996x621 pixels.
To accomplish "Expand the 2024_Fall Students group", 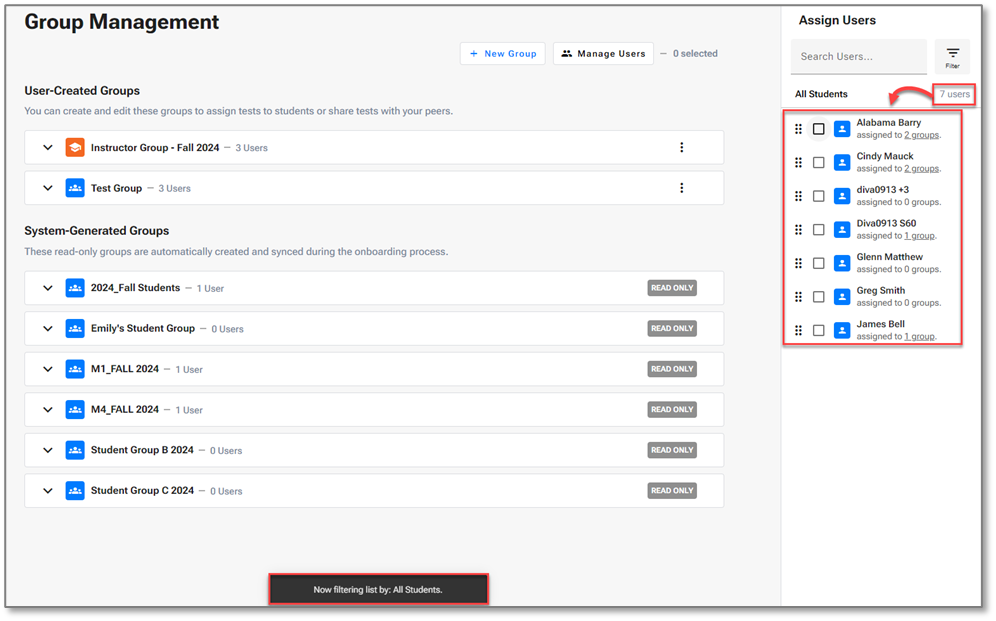I will pos(47,288).
